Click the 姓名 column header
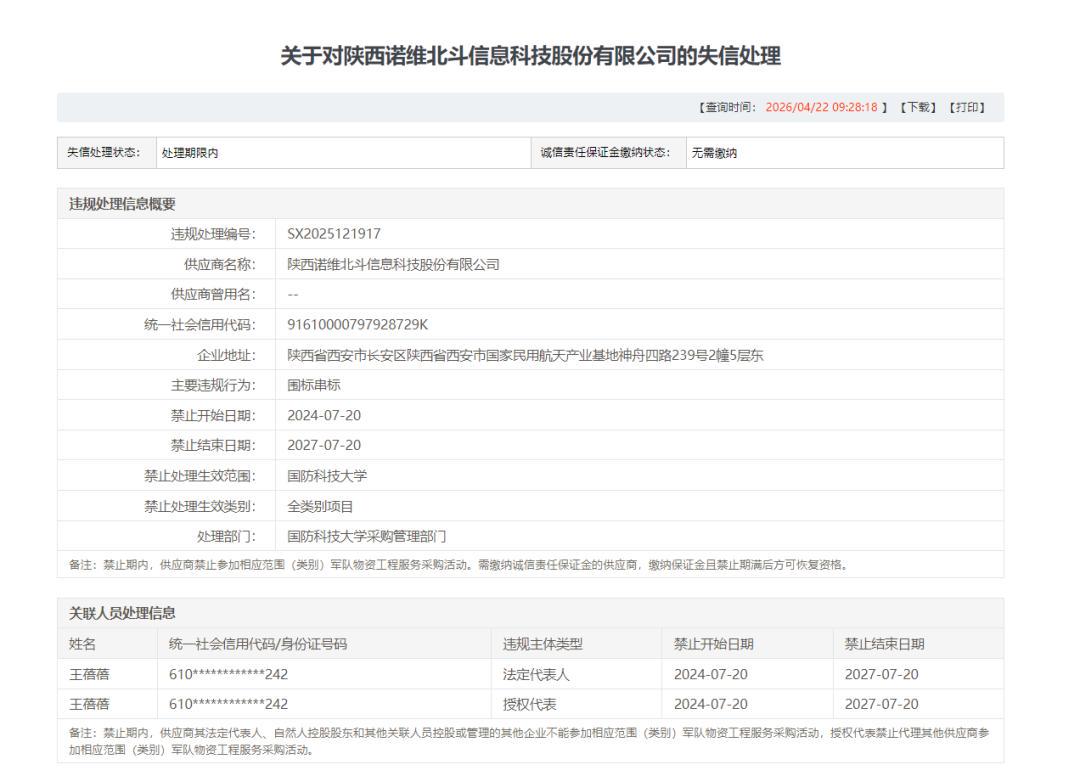 [x=82, y=644]
